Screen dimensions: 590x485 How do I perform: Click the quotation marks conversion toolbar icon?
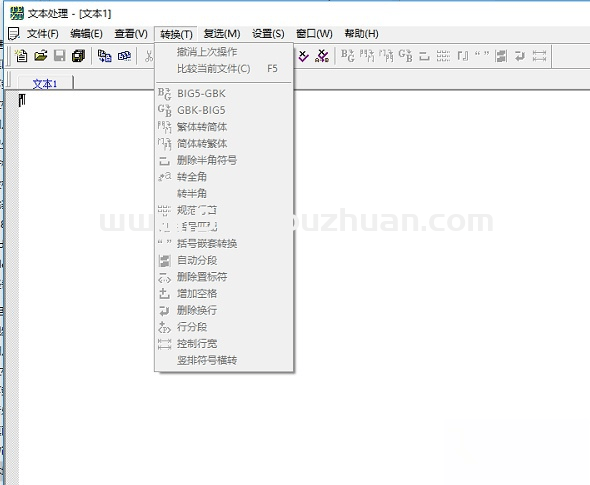(482, 56)
